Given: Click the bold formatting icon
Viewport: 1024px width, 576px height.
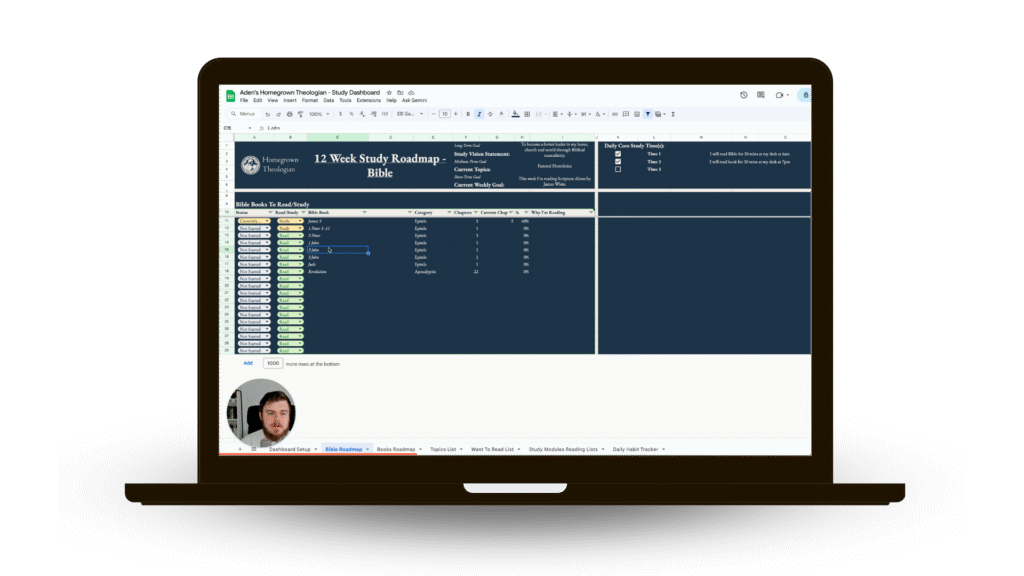Looking at the screenshot, I should pyautogui.click(x=469, y=114).
